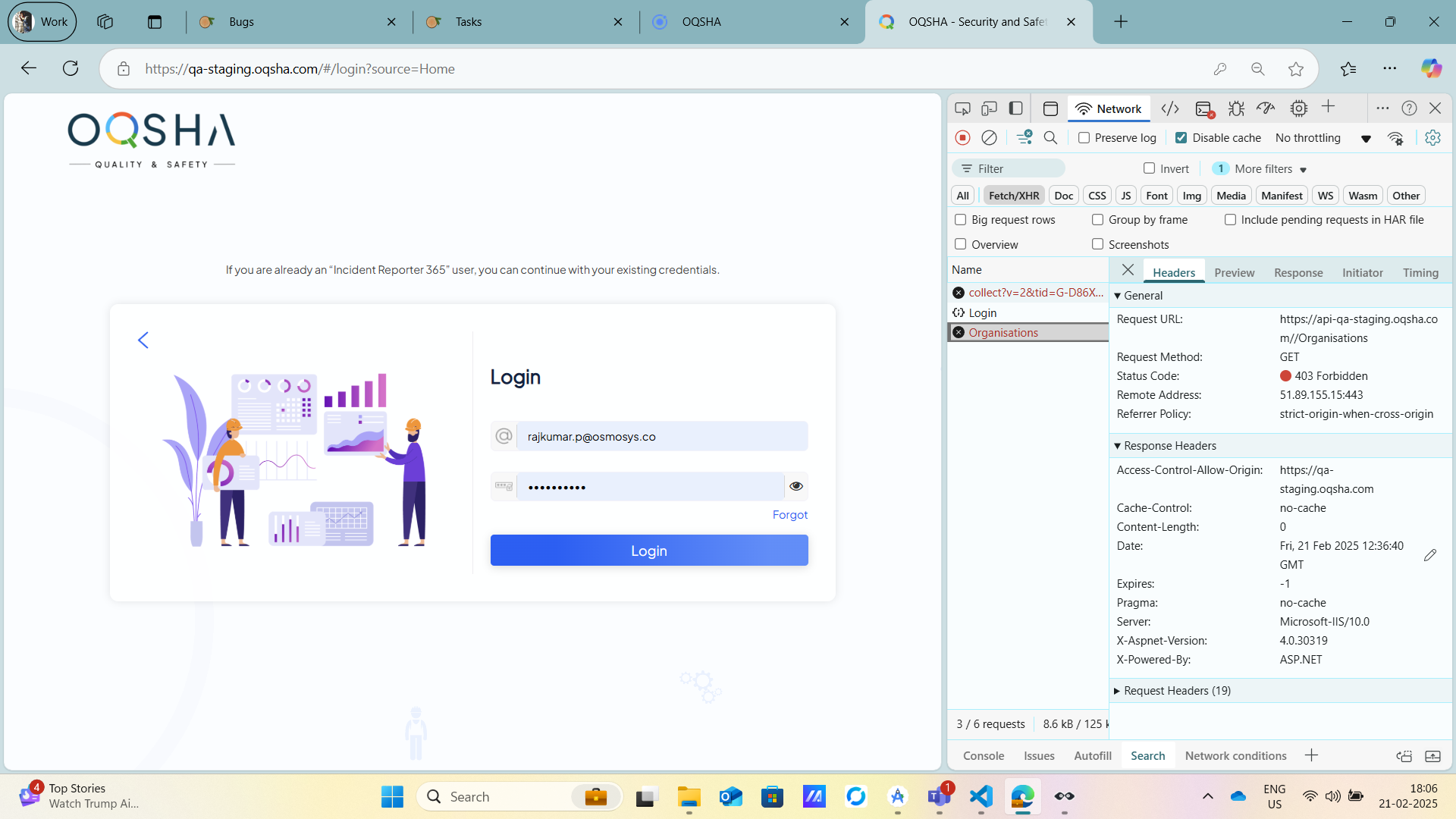
Task: Expand the Request Headers (19) section
Action: pyautogui.click(x=1176, y=691)
